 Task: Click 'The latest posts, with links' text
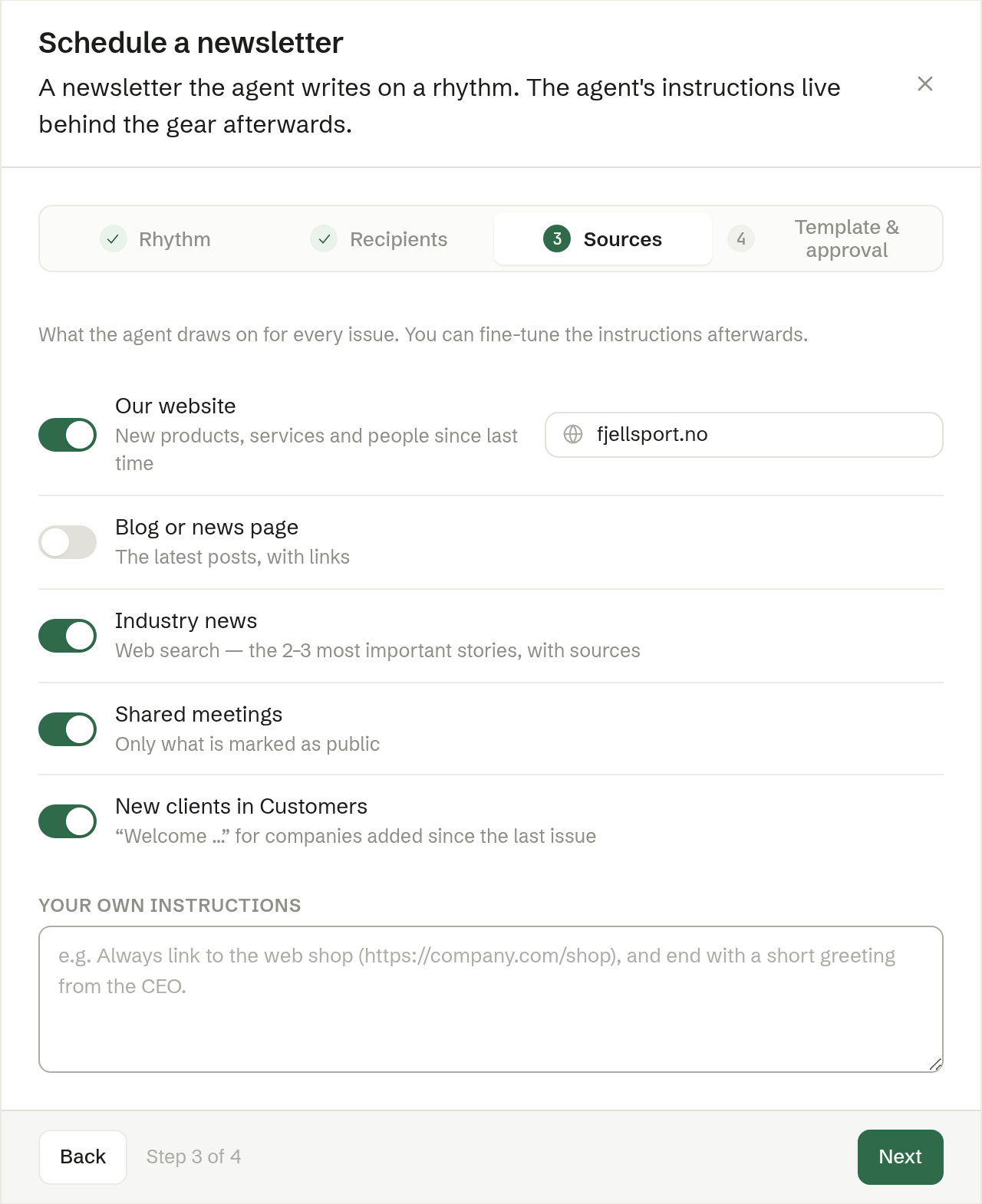tap(232, 557)
